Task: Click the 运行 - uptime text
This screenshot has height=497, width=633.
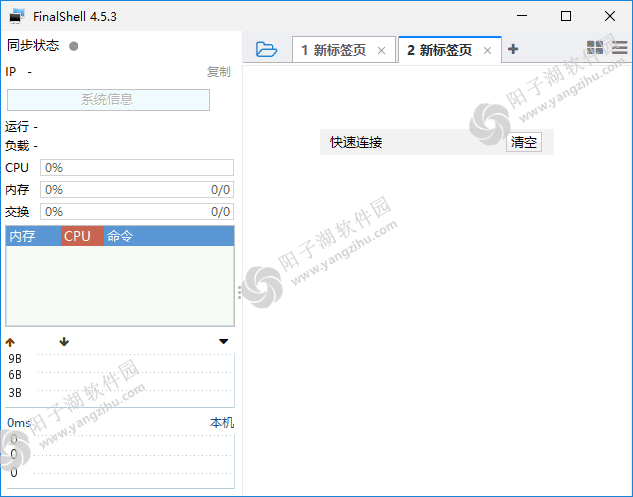Action: click(21, 127)
